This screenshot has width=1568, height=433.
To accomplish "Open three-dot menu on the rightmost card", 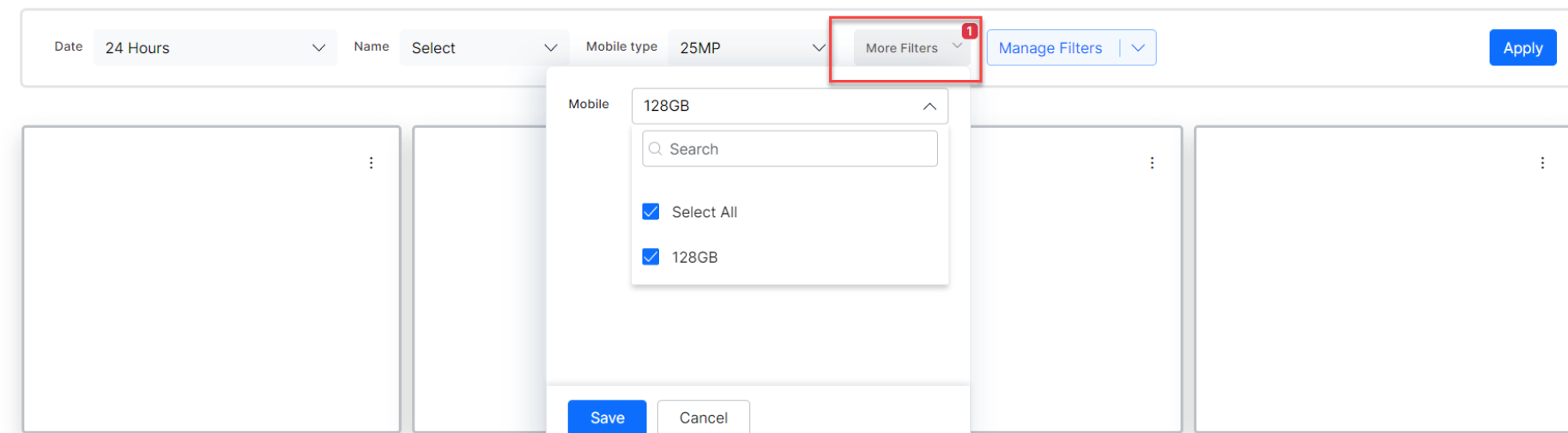I will pos(1541,163).
